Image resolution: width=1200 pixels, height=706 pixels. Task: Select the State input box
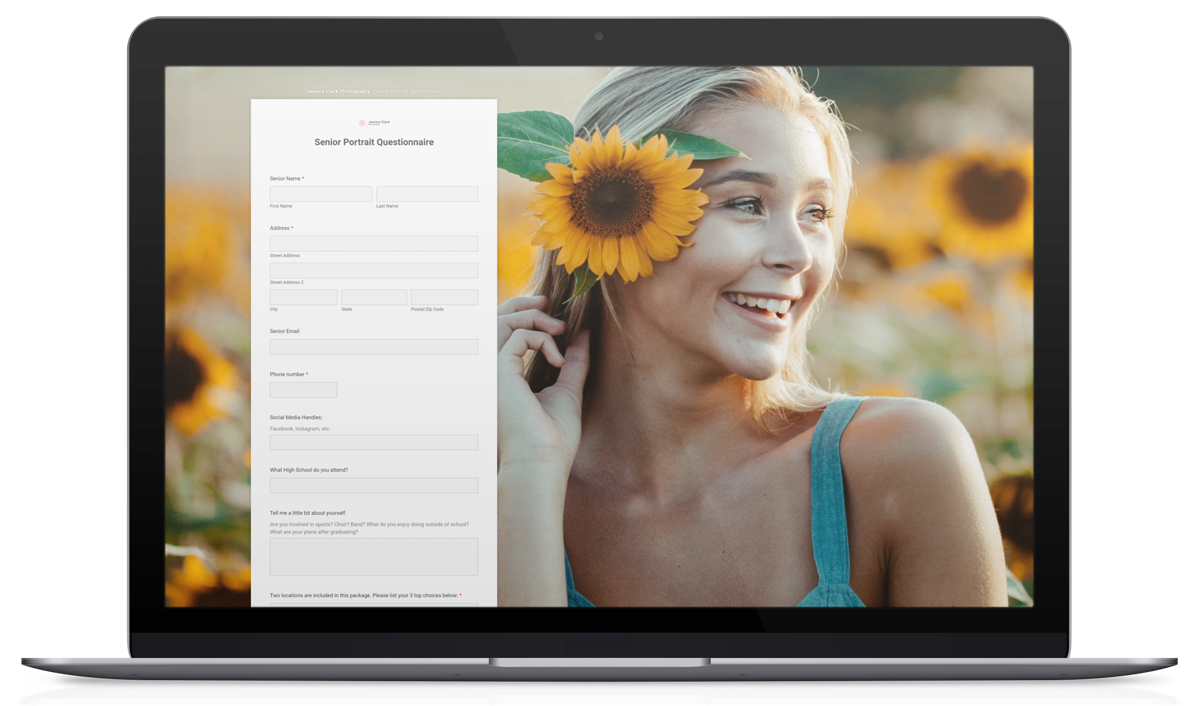coord(373,297)
